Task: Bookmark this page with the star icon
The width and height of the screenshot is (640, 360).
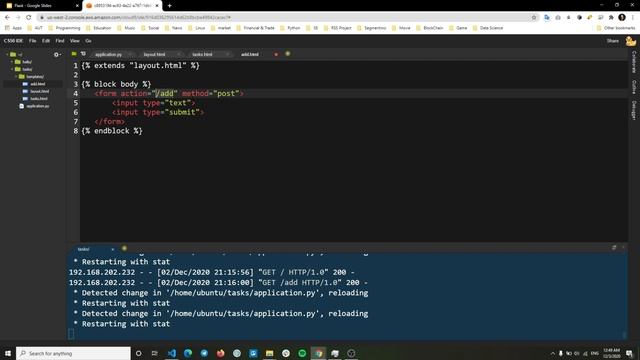Action: [534, 18]
